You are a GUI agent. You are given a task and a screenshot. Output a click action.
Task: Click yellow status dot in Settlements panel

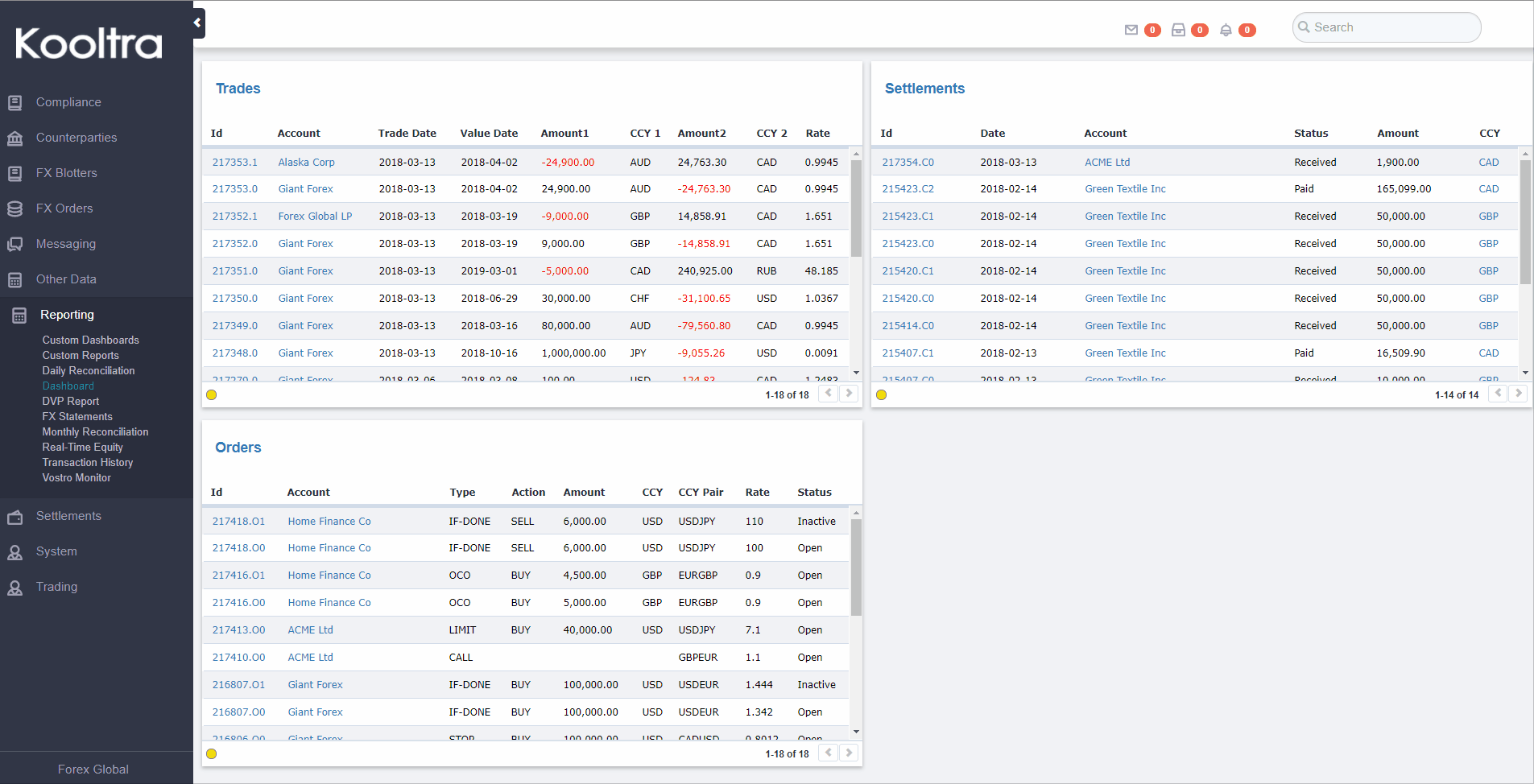point(881,394)
